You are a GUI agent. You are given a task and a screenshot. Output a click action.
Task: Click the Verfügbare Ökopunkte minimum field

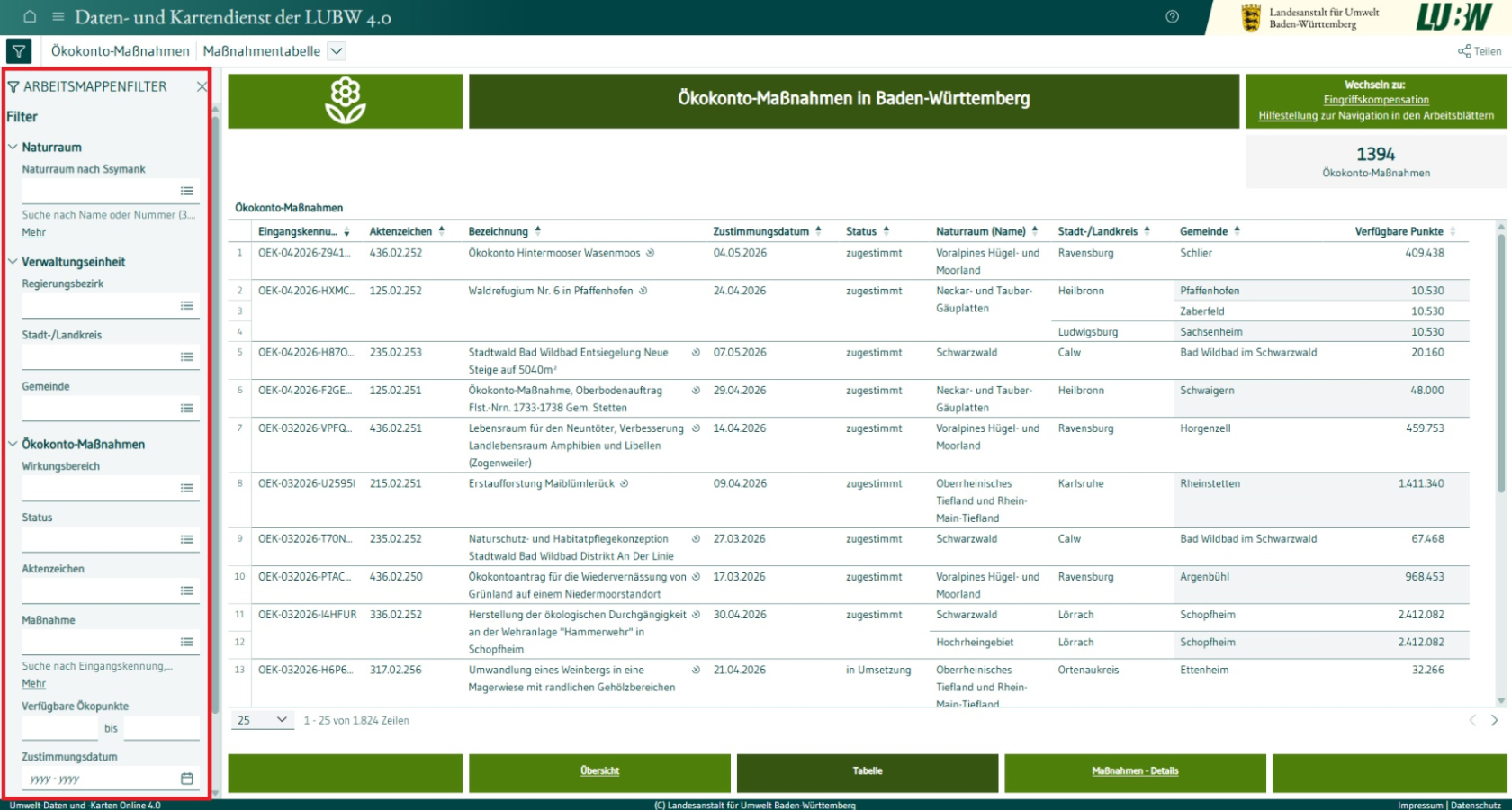pyautogui.click(x=59, y=728)
